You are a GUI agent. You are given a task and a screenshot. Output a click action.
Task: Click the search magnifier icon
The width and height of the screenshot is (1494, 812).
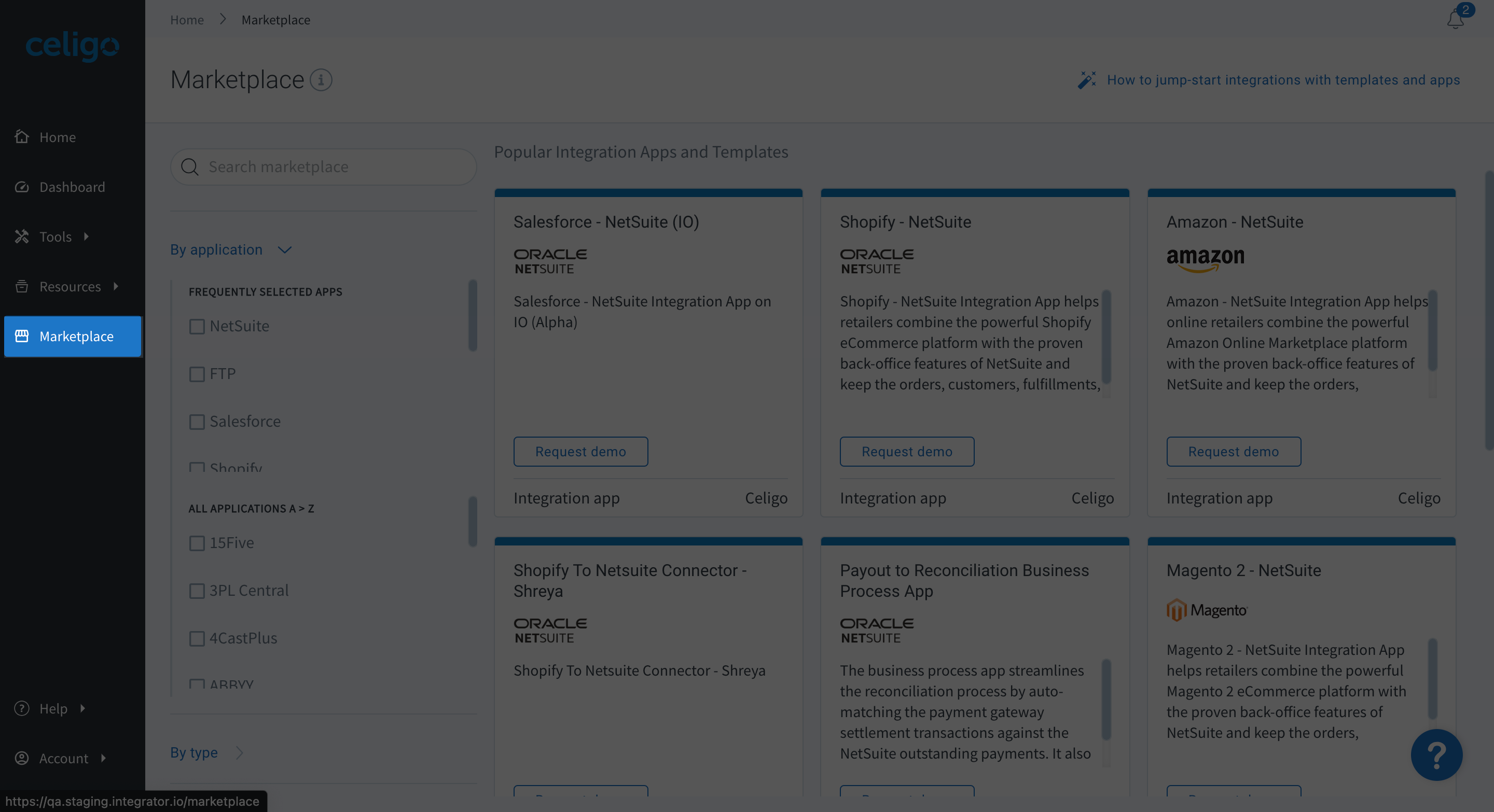[x=190, y=167]
